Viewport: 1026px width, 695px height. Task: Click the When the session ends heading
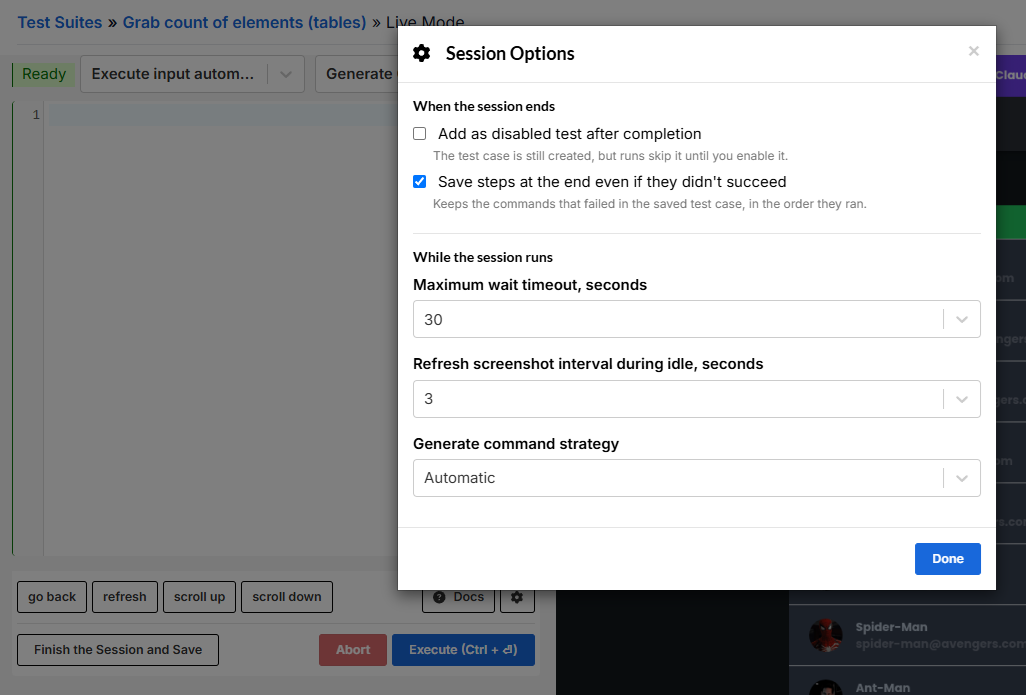point(484,106)
